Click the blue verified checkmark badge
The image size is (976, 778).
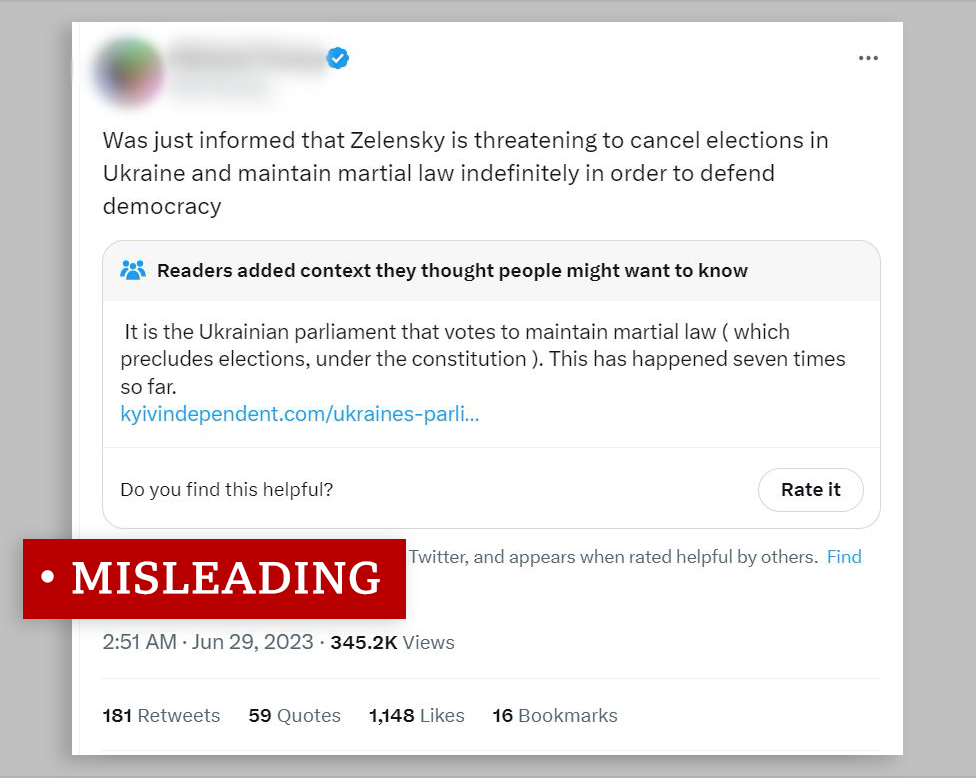337,58
